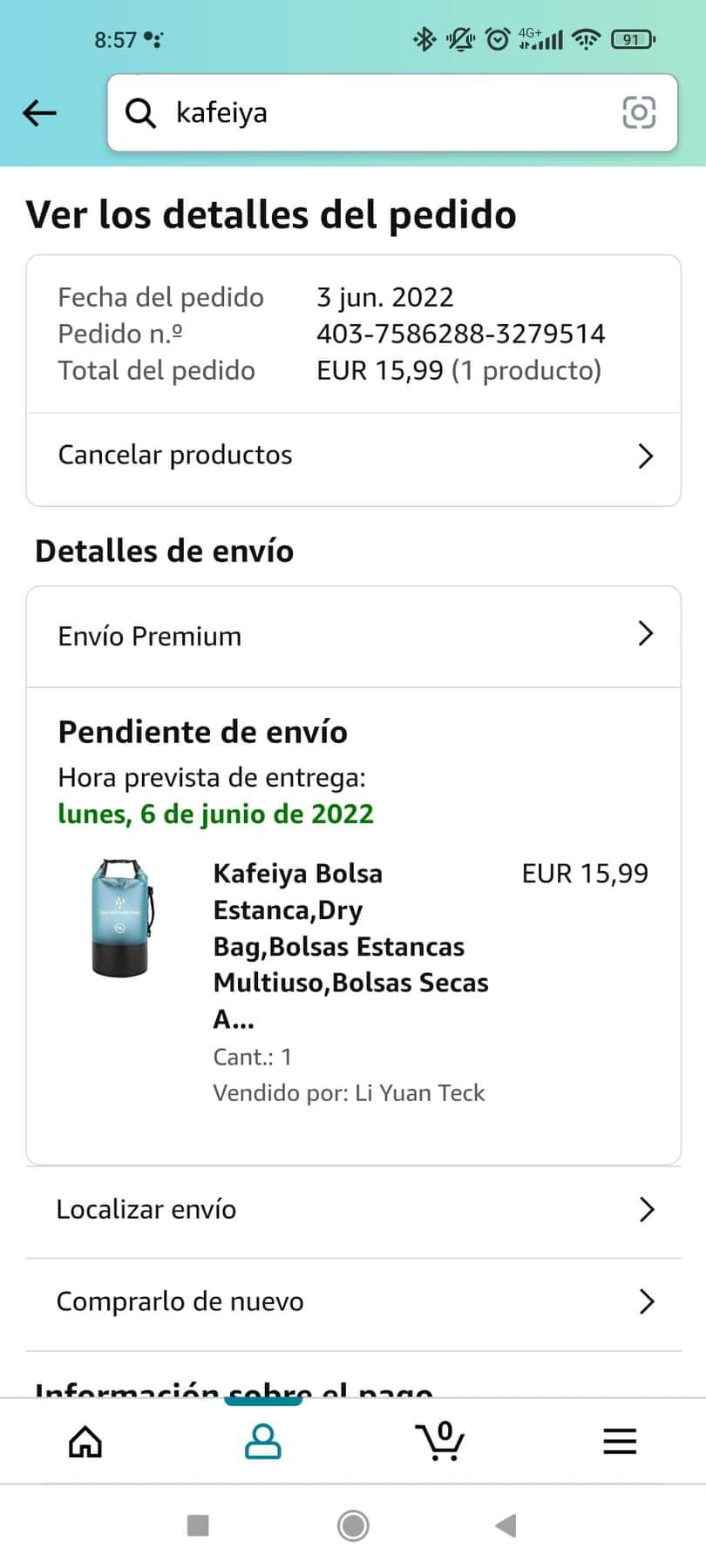Open the shopping cart icon

click(441, 1440)
